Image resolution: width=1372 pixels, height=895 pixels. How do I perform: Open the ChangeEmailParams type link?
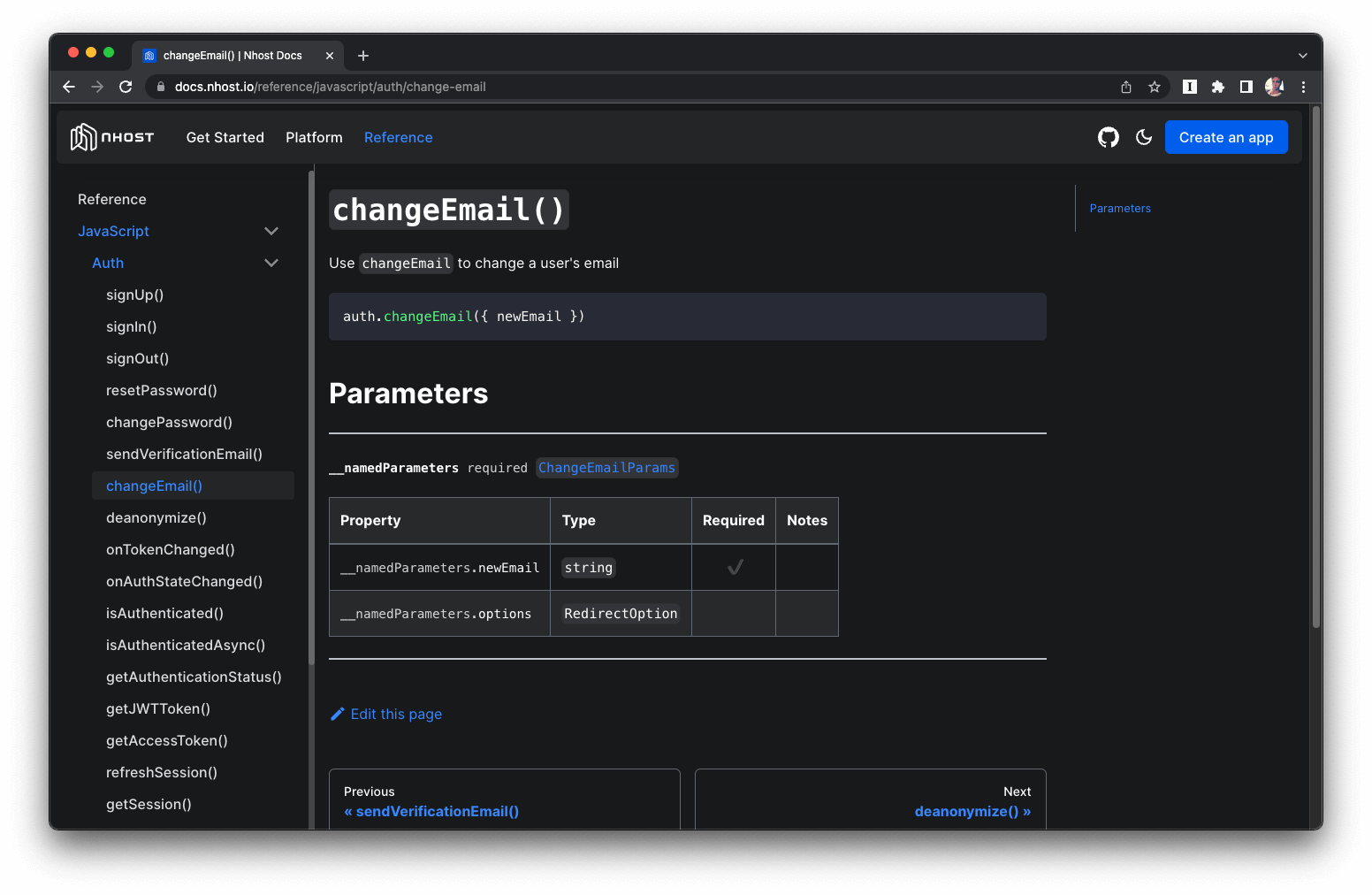point(606,468)
